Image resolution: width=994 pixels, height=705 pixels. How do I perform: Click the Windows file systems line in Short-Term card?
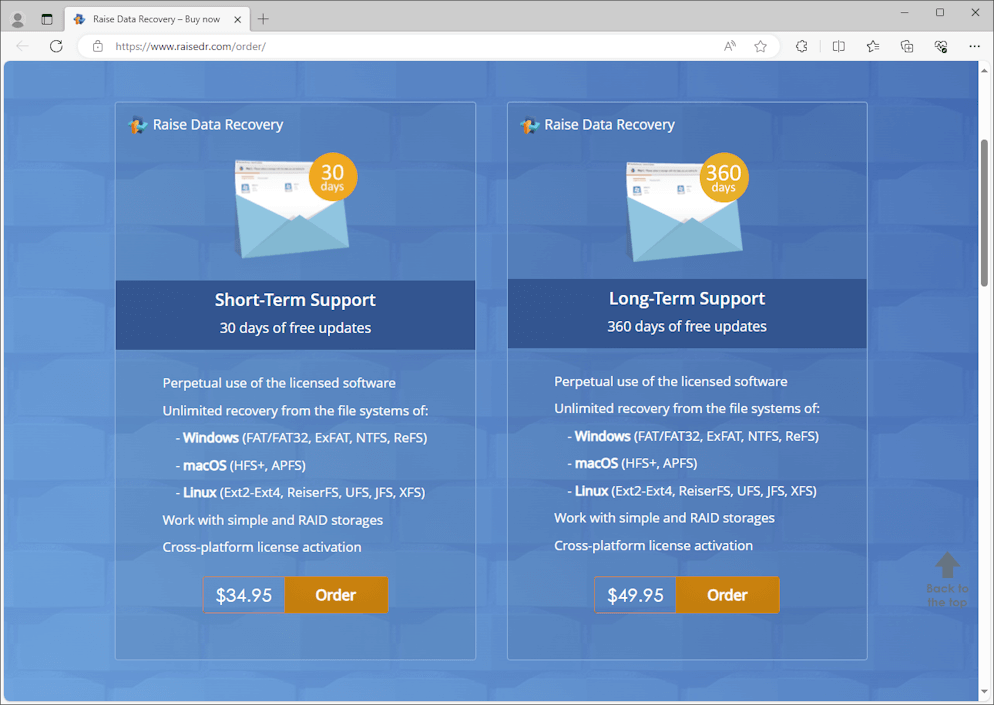click(302, 438)
